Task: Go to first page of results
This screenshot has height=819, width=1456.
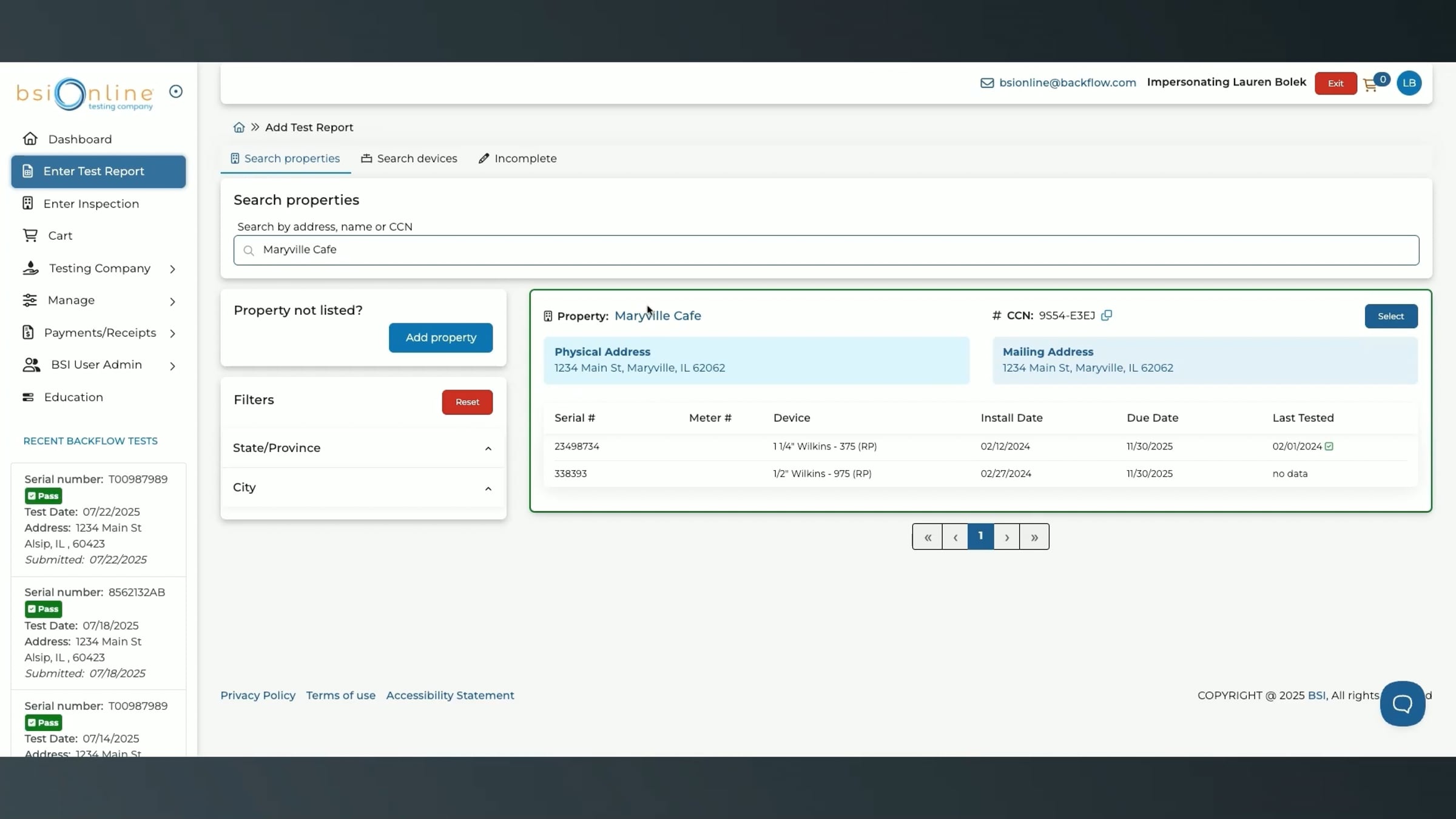Action: [x=927, y=537]
